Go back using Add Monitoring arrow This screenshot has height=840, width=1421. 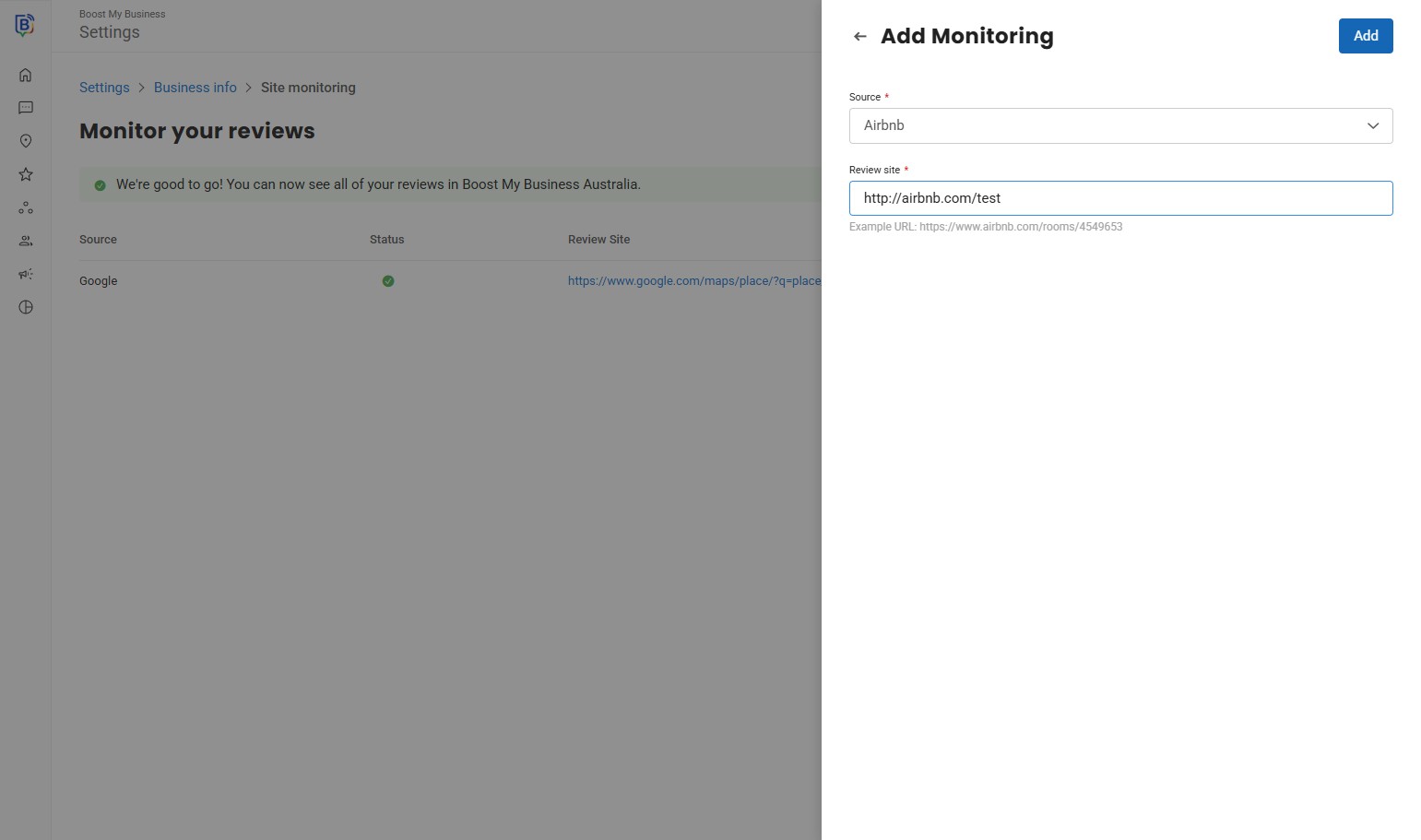(859, 37)
